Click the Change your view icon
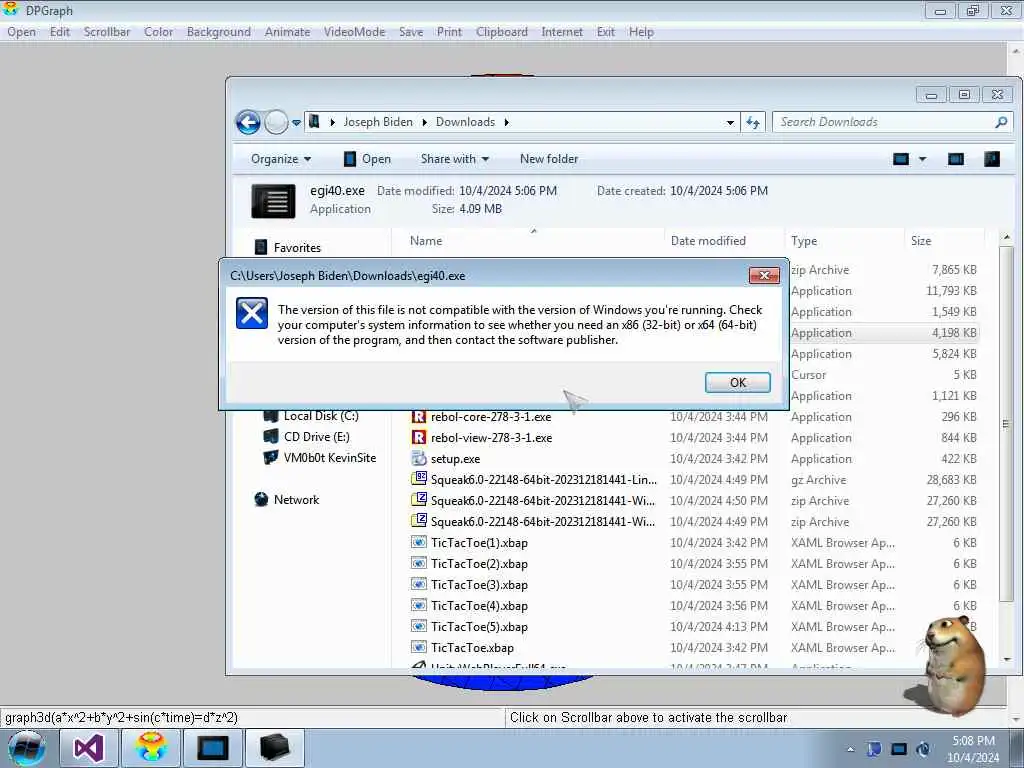Image resolution: width=1024 pixels, height=768 pixels. pos(901,159)
